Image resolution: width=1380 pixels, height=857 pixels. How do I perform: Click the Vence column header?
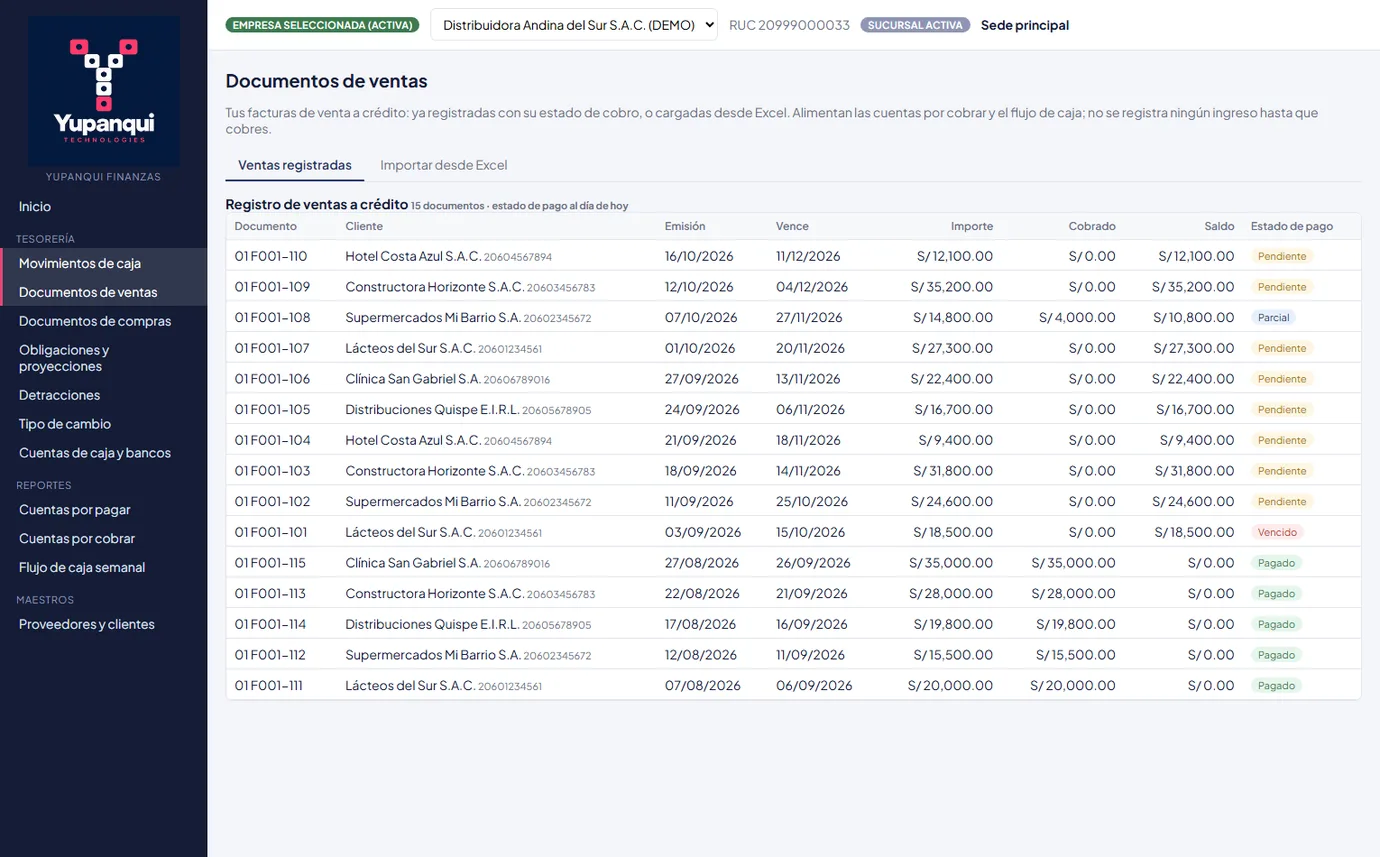(x=792, y=226)
